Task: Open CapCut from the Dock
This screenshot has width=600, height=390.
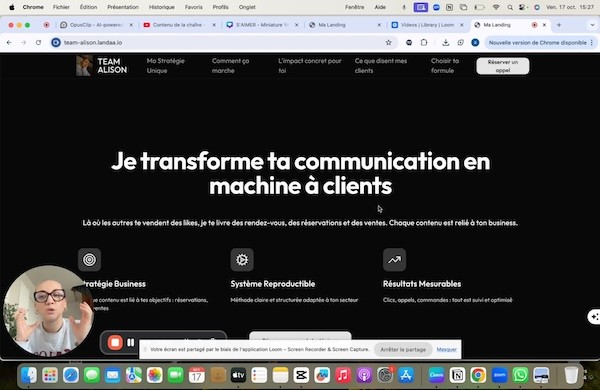Action: (301, 375)
